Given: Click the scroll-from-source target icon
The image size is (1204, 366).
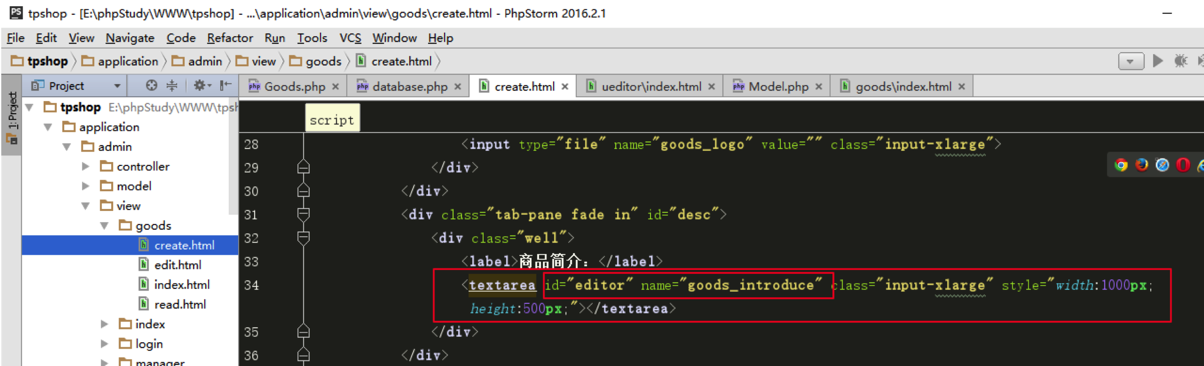Looking at the screenshot, I should 151,86.
